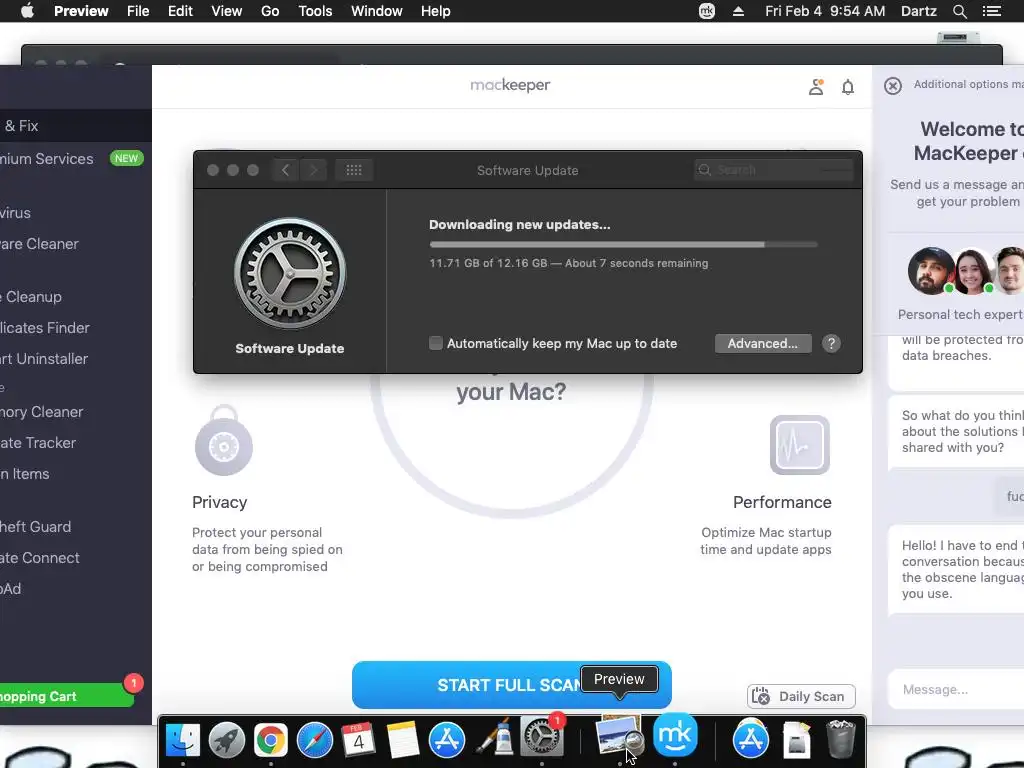
Task: Select Smart Uninstaller in sidebar
Action: click(76, 359)
